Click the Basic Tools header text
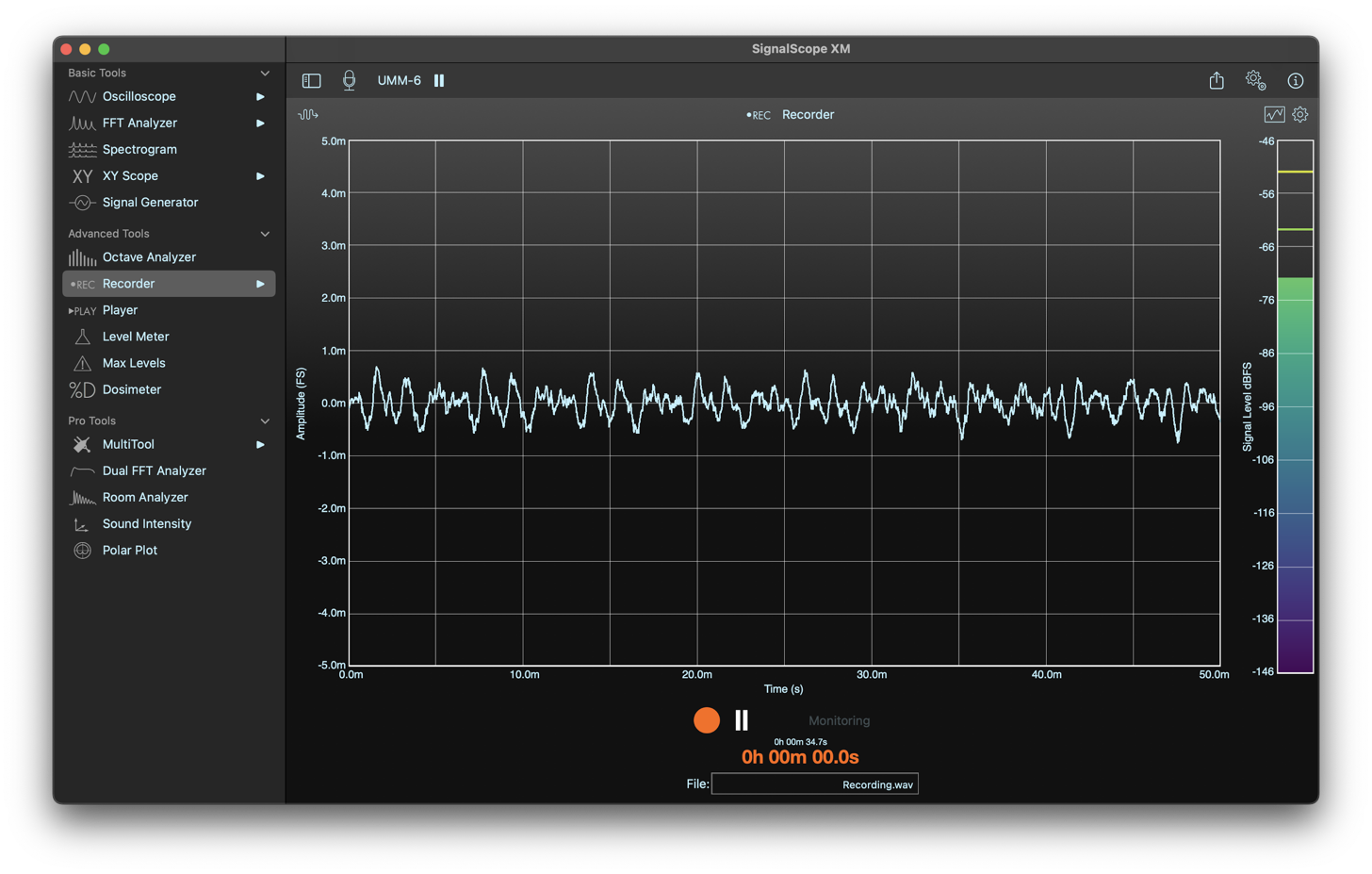This screenshot has height=874, width=1372. coord(97,74)
